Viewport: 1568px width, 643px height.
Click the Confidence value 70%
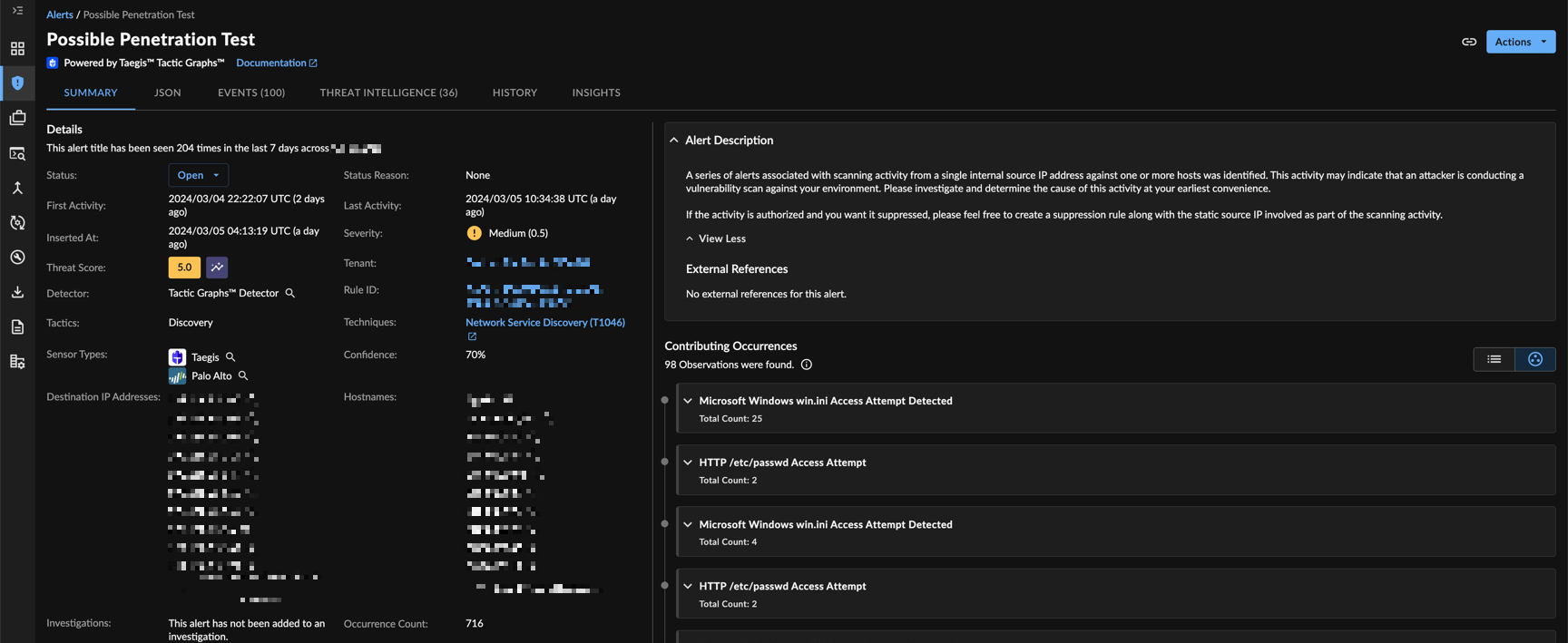pos(475,355)
